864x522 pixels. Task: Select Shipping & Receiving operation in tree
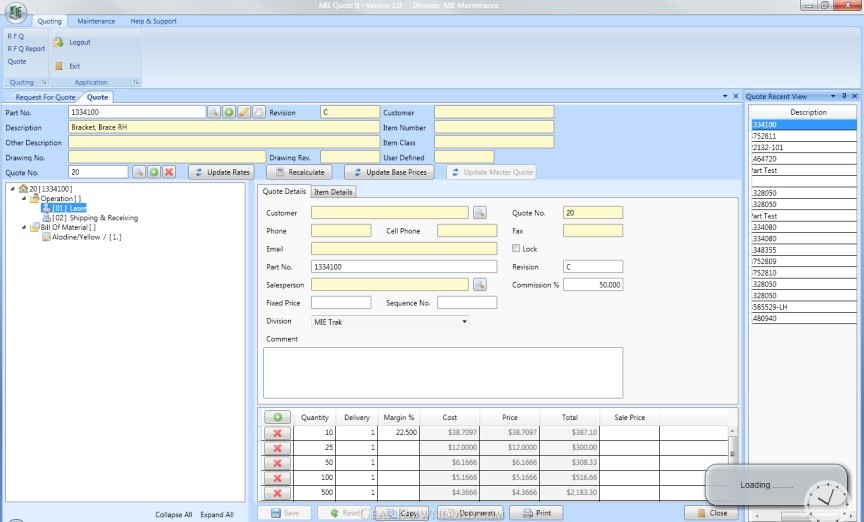click(94, 217)
